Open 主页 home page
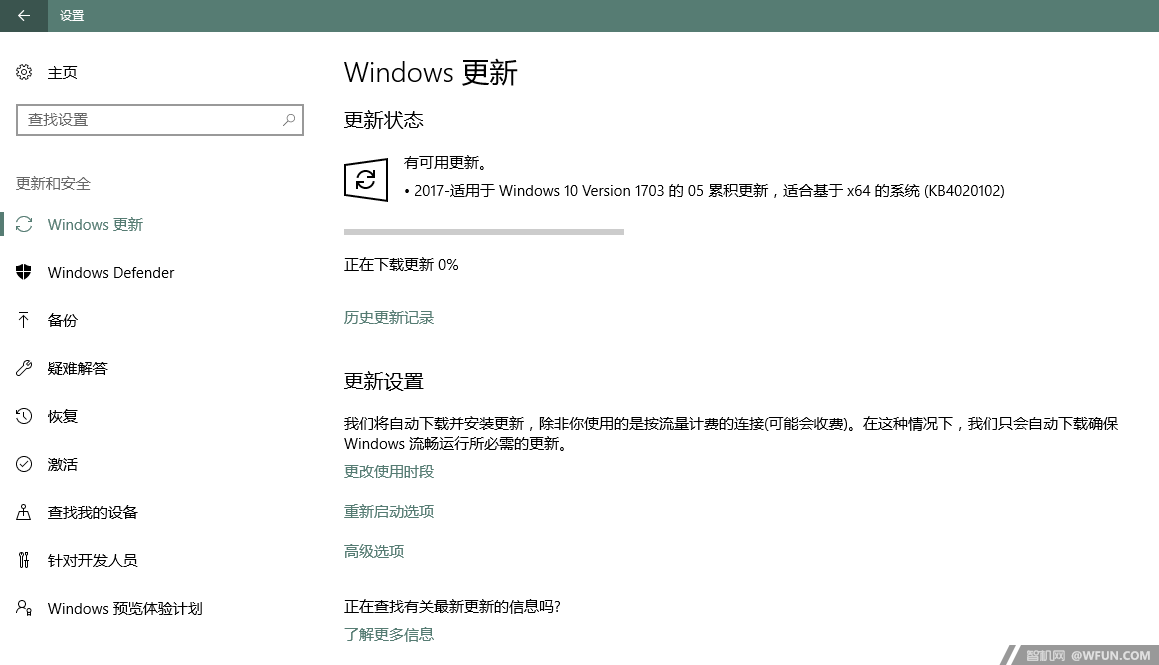The height and width of the screenshot is (665, 1159). [x=62, y=72]
